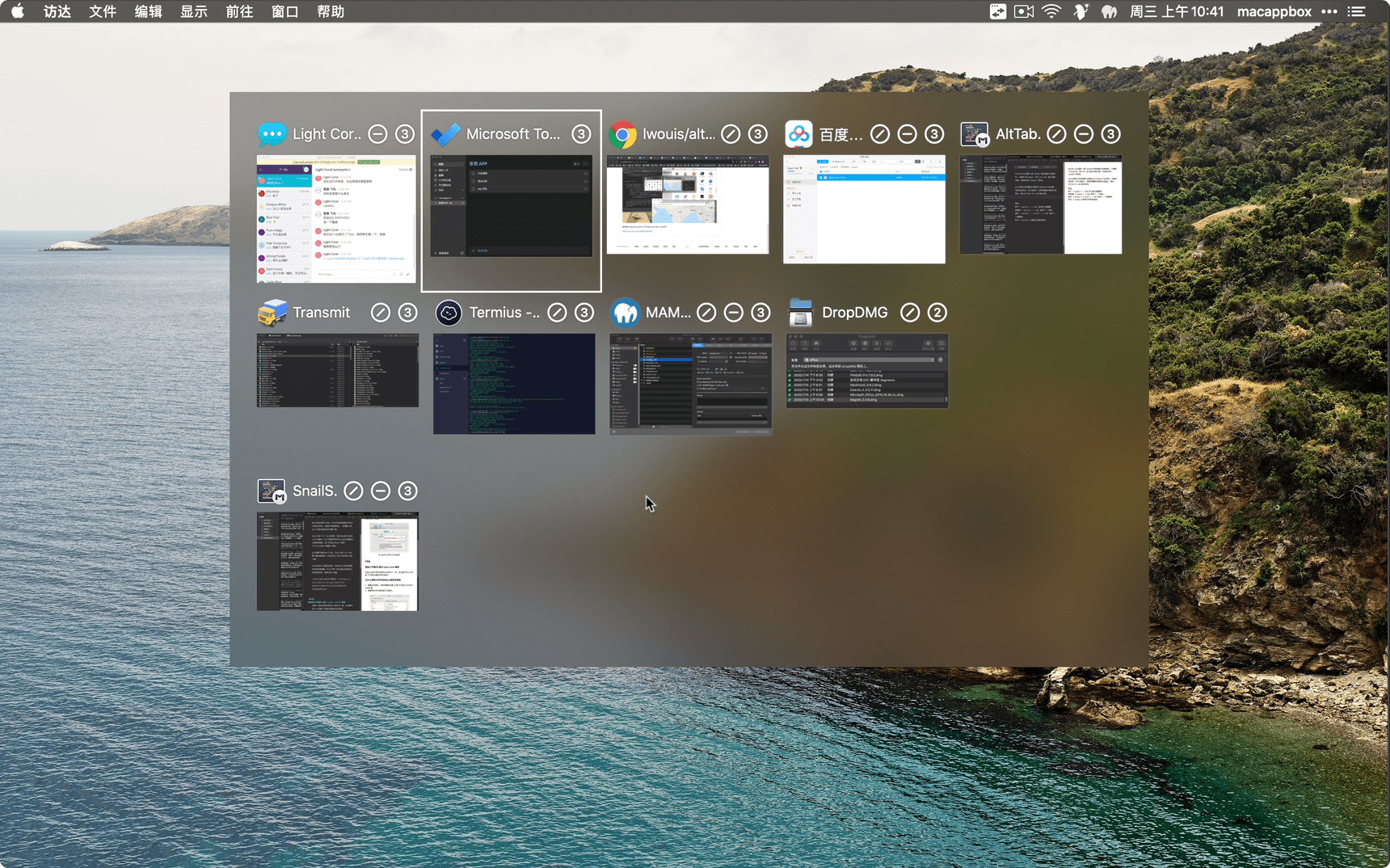Open the 窗口 menu
The height and width of the screenshot is (868, 1390).
click(x=285, y=11)
